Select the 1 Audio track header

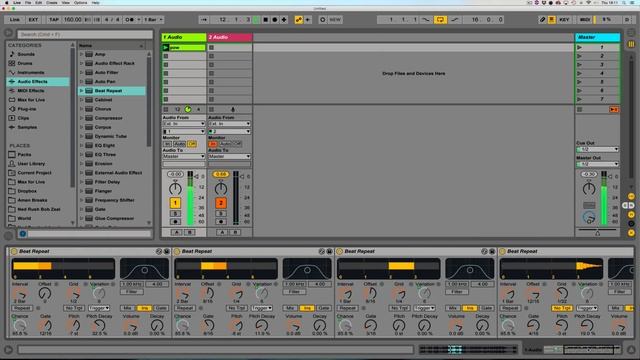(184, 37)
